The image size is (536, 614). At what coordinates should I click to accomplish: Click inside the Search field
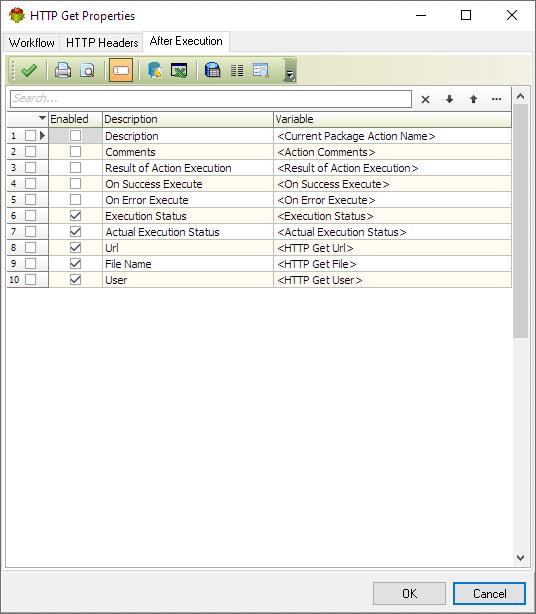[211, 99]
